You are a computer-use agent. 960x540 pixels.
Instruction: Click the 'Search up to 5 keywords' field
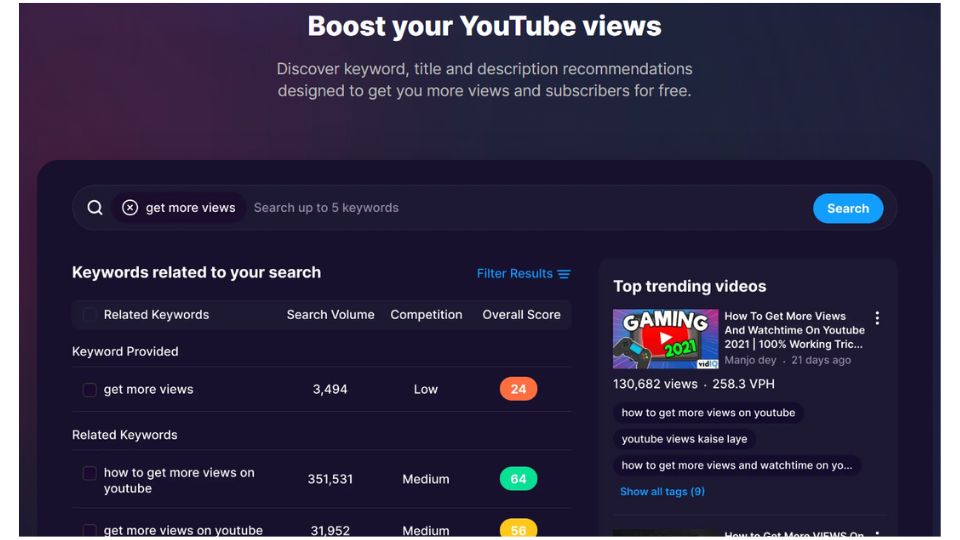pyautogui.click(x=326, y=208)
